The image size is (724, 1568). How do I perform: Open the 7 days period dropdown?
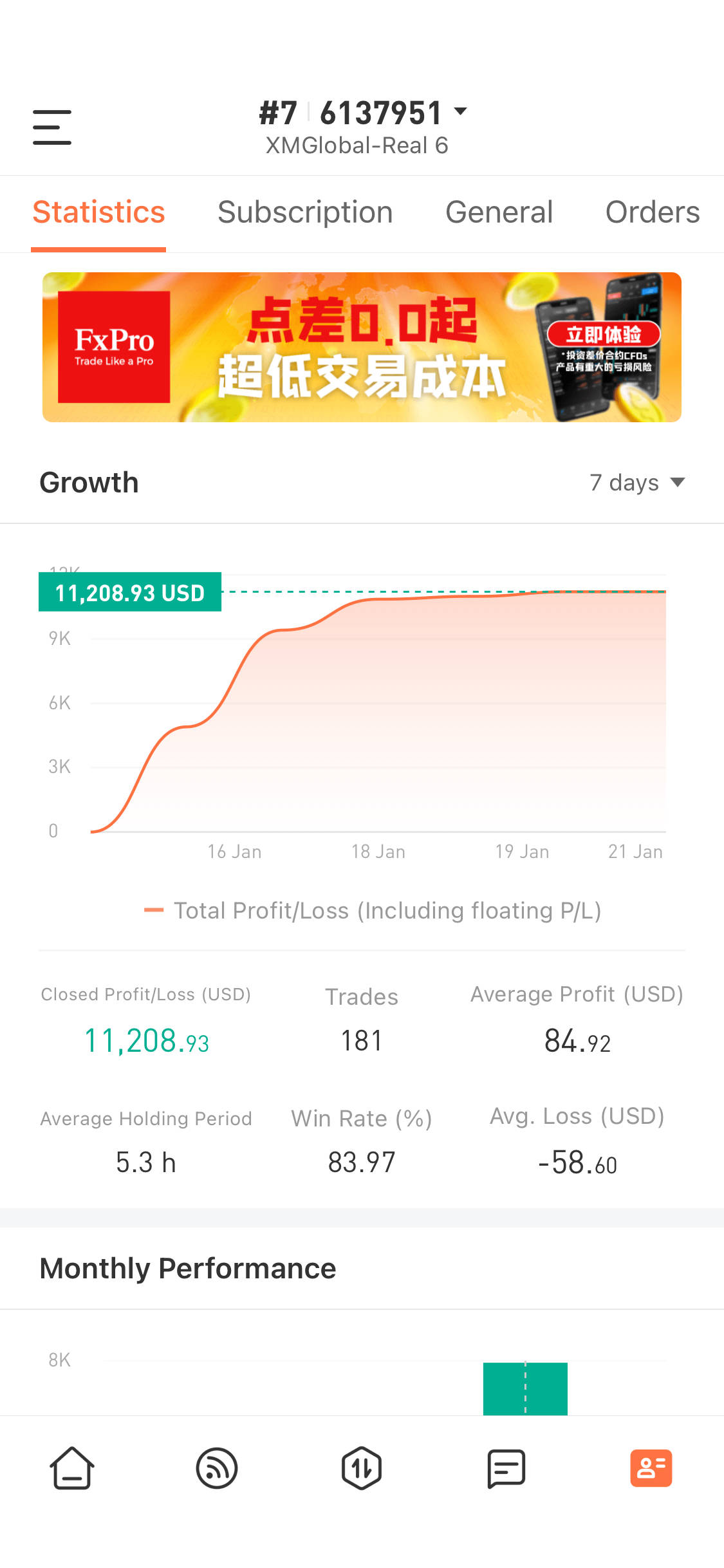click(x=637, y=483)
